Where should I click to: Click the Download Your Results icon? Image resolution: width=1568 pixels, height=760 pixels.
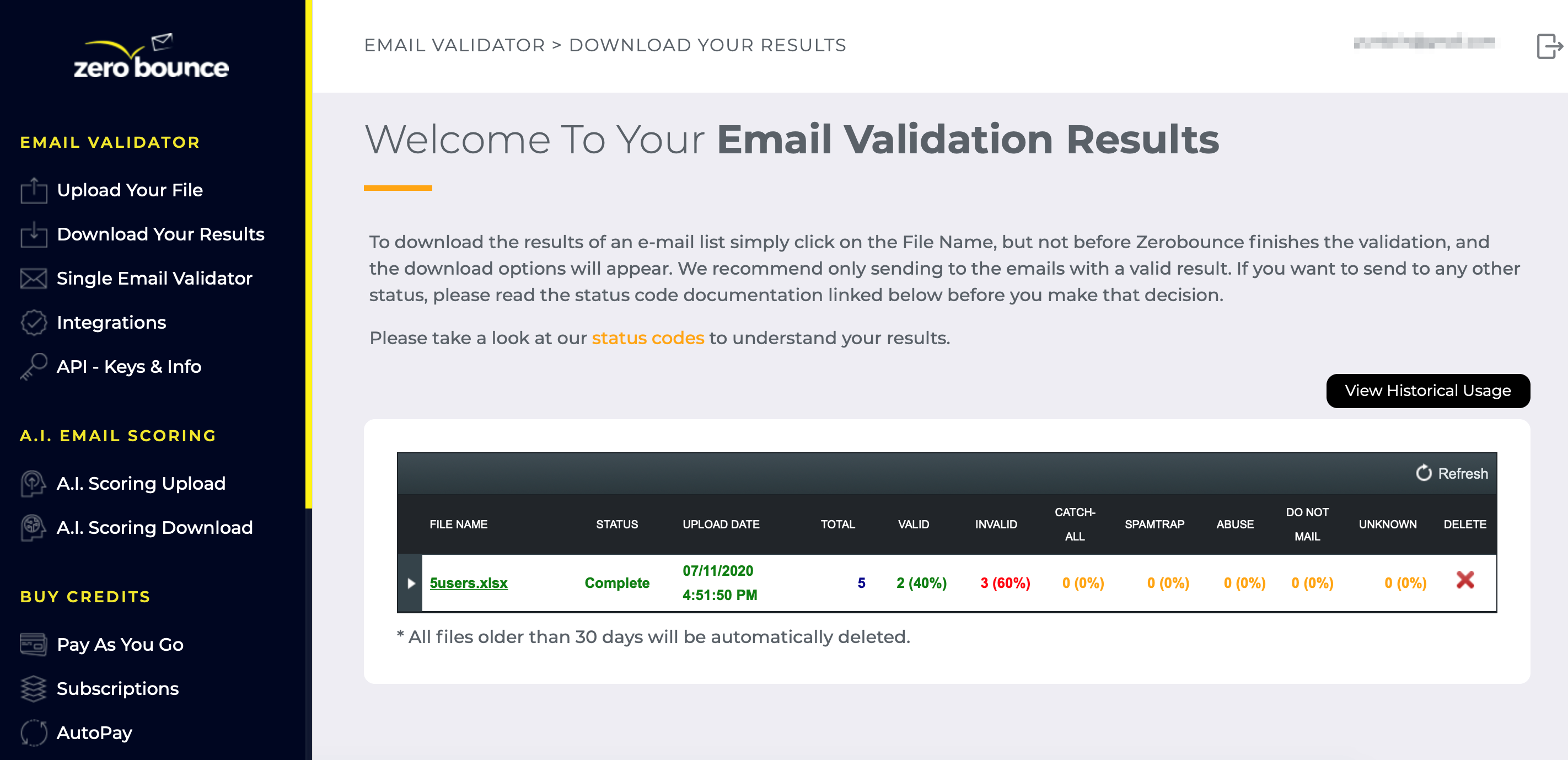pyautogui.click(x=34, y=235)
